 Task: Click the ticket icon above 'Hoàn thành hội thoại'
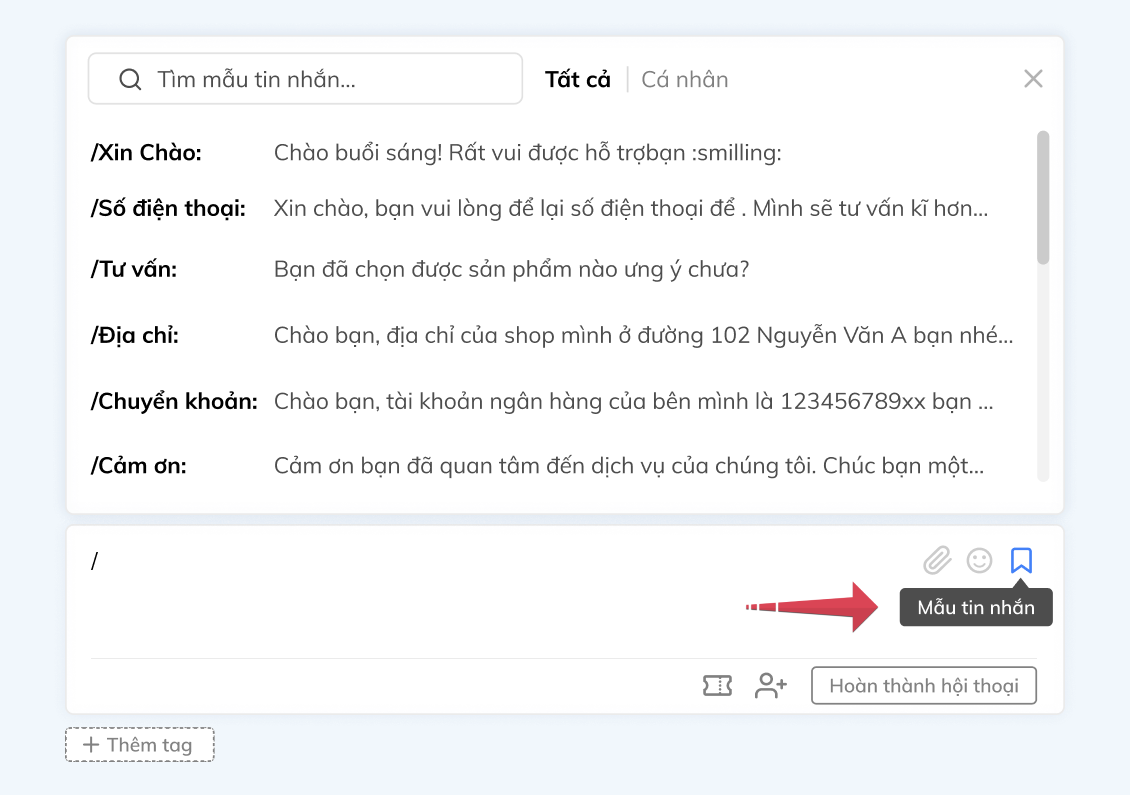[719, 686]
